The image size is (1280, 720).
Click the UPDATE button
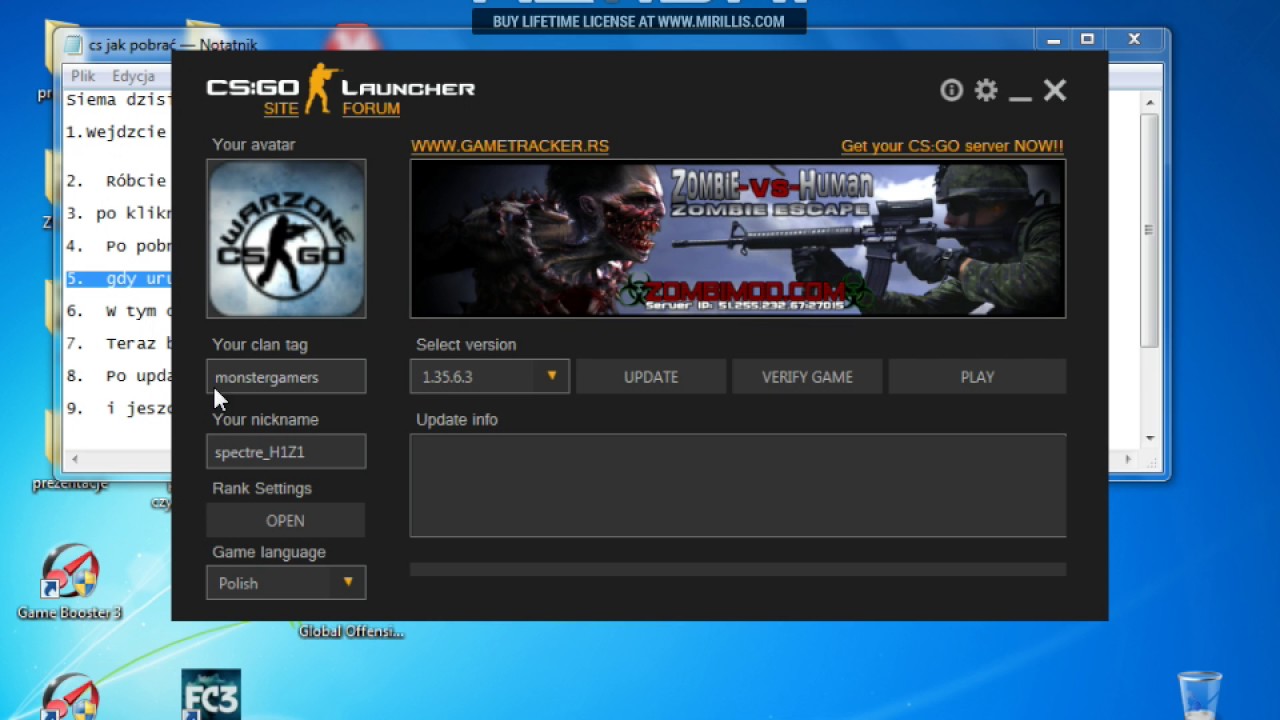coord(651,377)
